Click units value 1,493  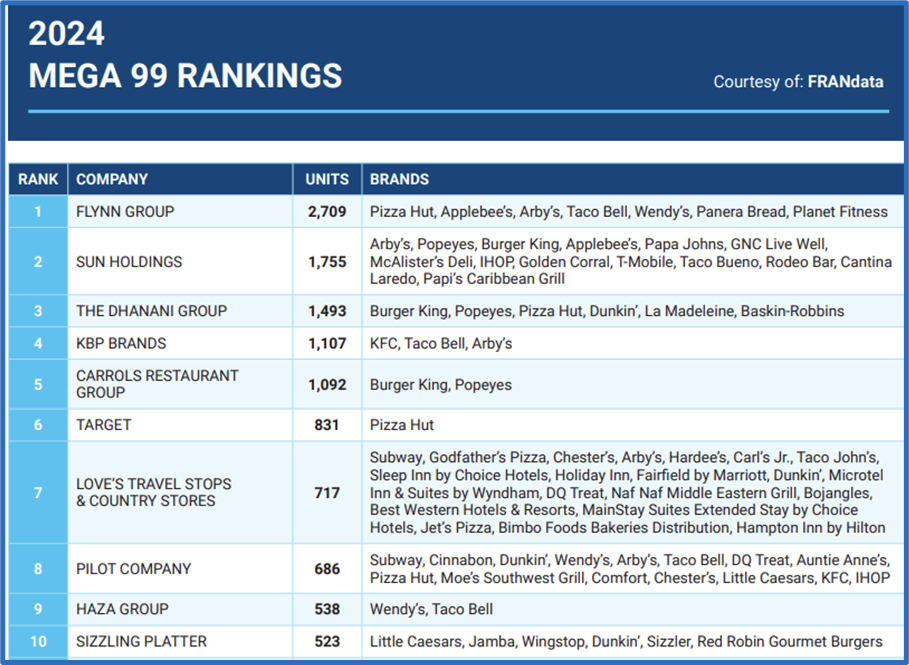[327, 311]
